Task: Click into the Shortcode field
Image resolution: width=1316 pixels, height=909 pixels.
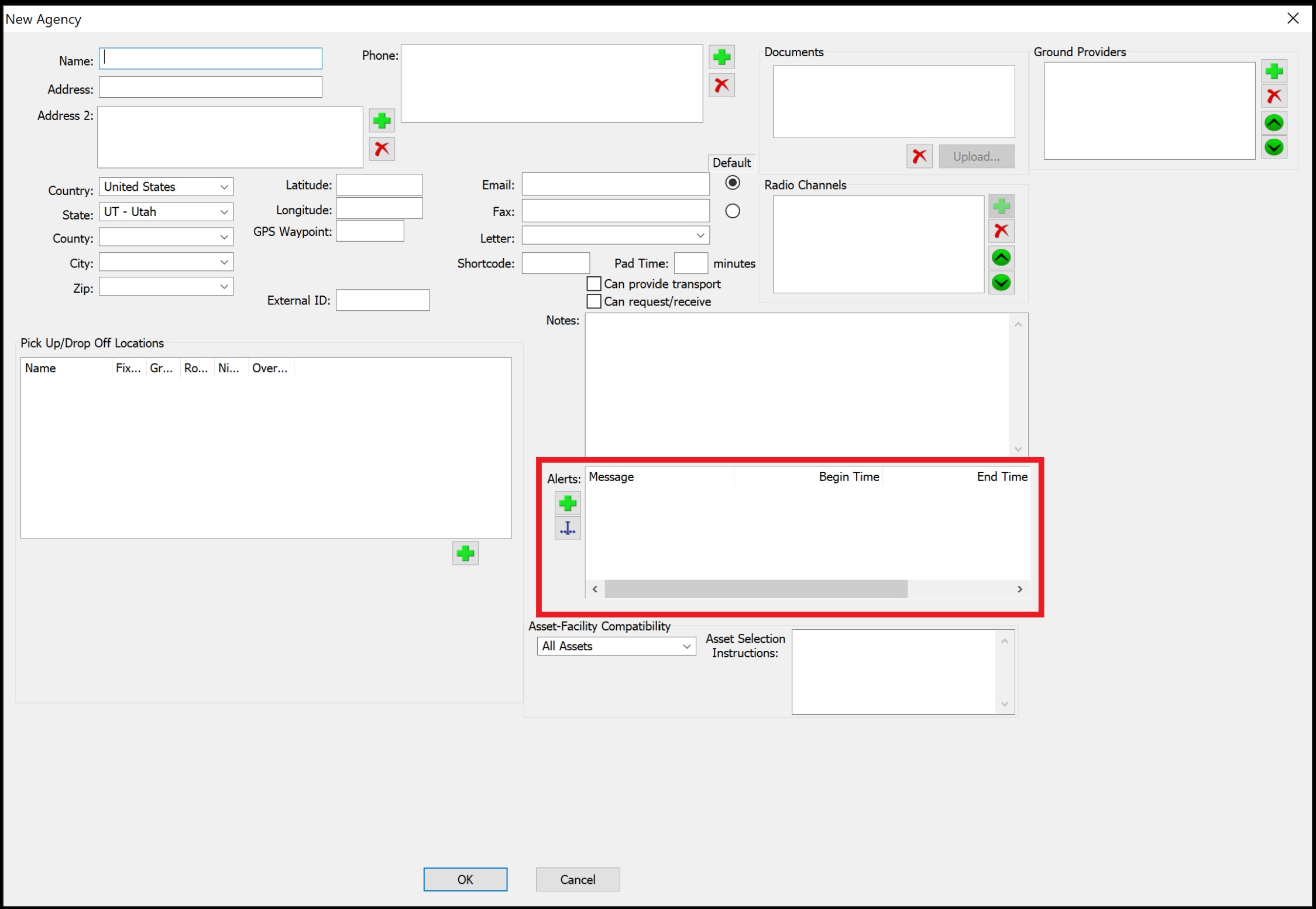Action: 556,263
